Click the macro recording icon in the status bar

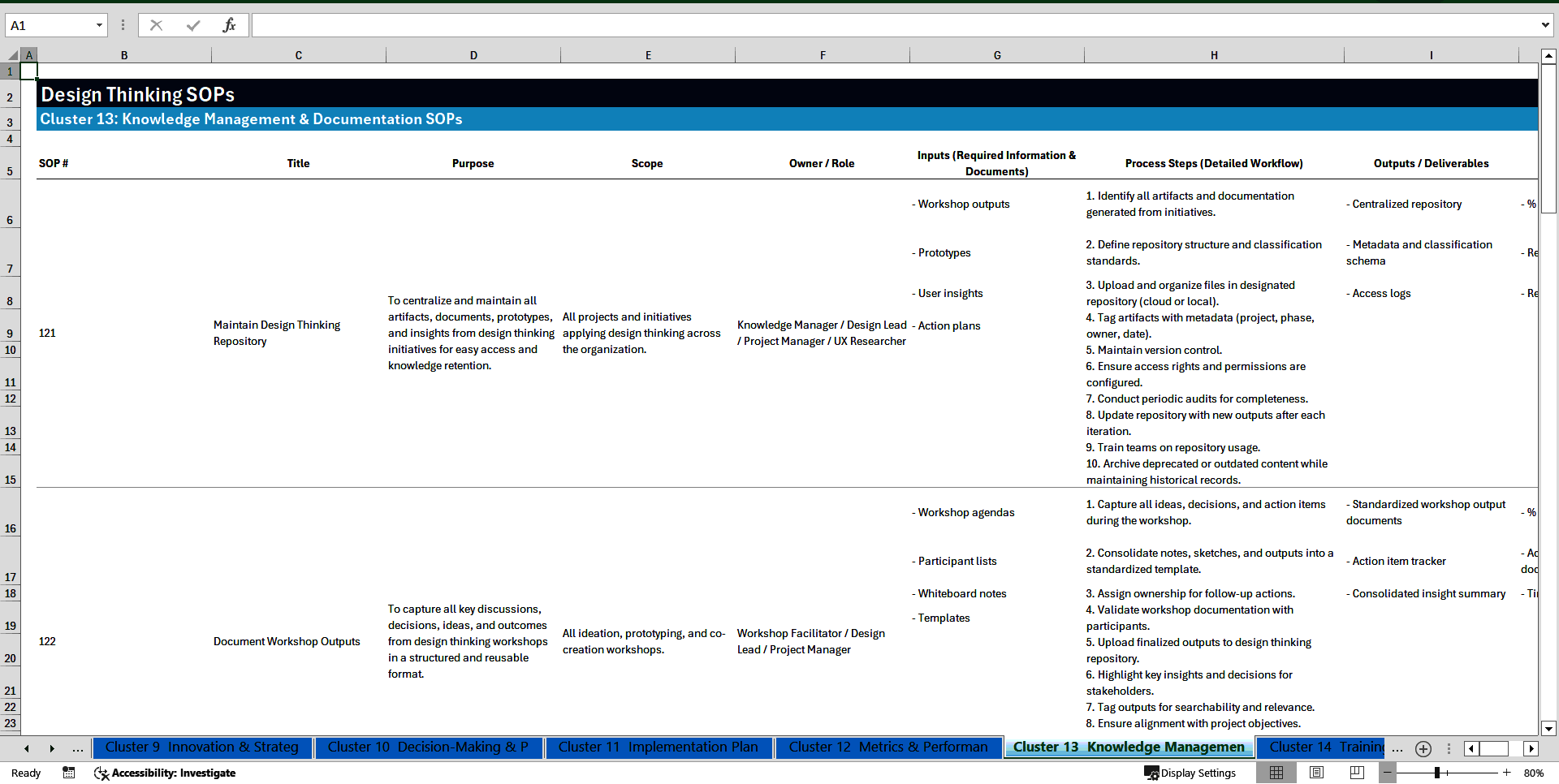click(x=69, y=773)
